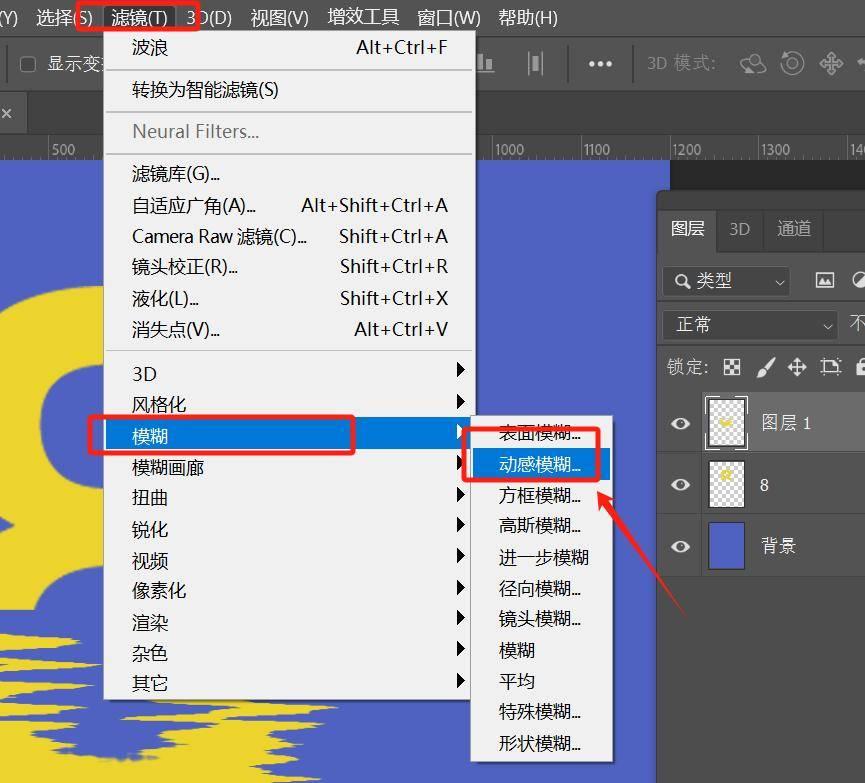This screenshot has height=783, width=865.
Task: Select the lock position icon
Action: coord(799,366)
